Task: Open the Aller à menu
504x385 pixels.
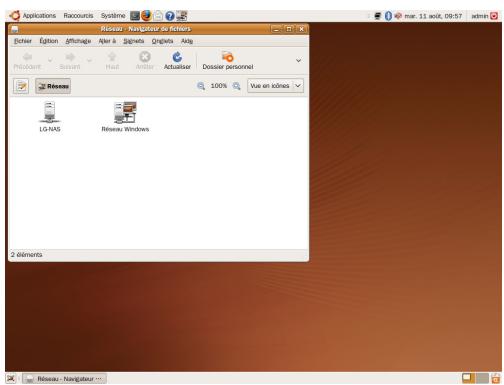Action: 107,41
